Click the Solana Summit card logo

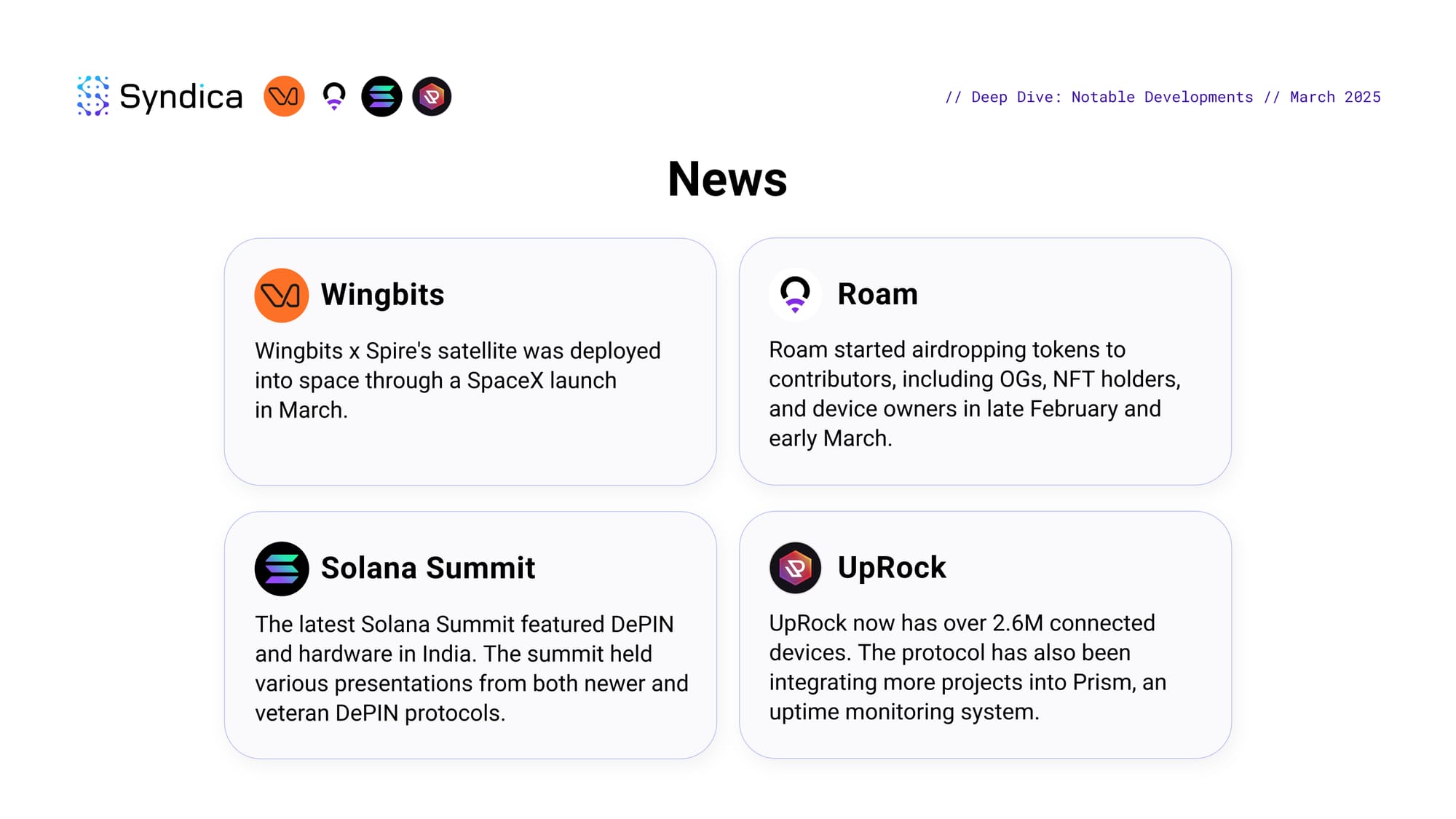pyautogui.click(x=282, y=569)
